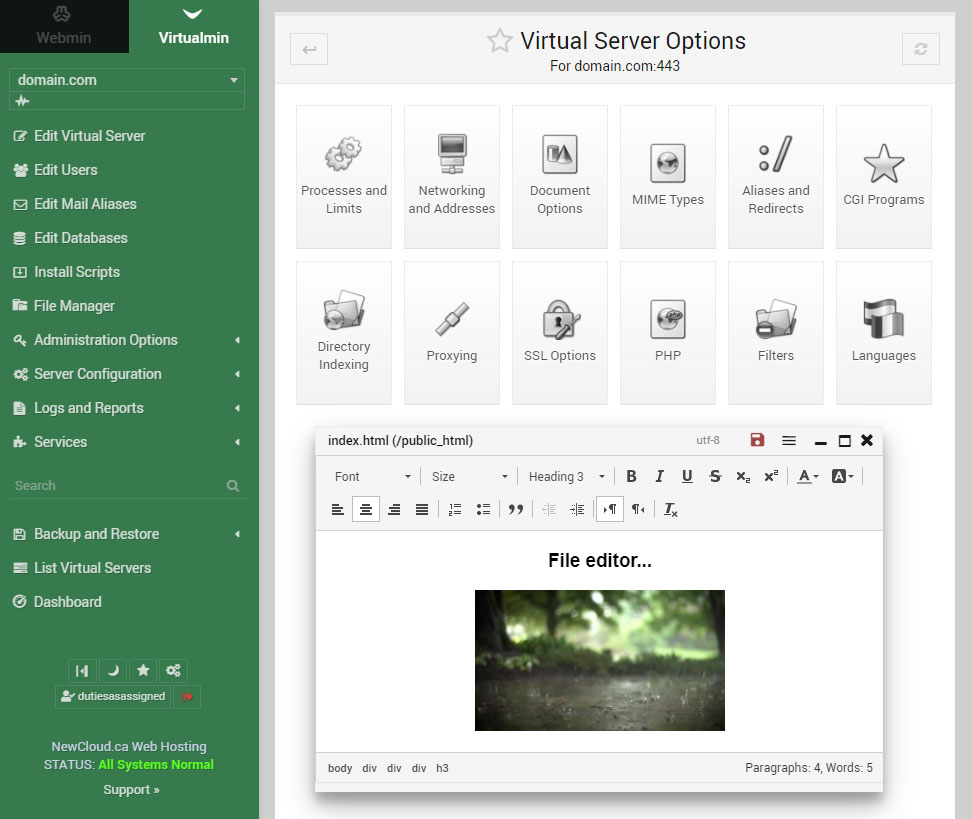Open SSL Options
972x819 pixels.
tap(559, 333)
